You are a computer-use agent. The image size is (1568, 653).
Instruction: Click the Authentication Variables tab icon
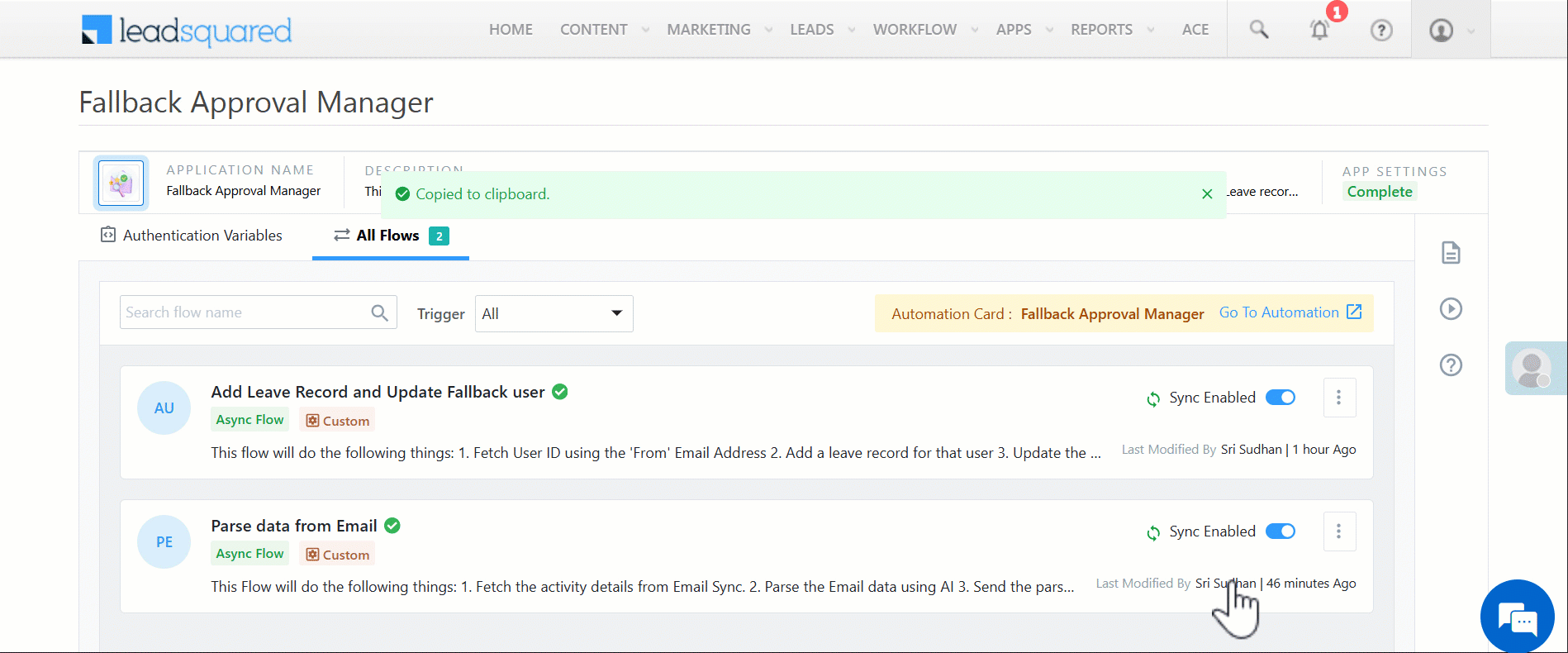click(x=108, y=235)
